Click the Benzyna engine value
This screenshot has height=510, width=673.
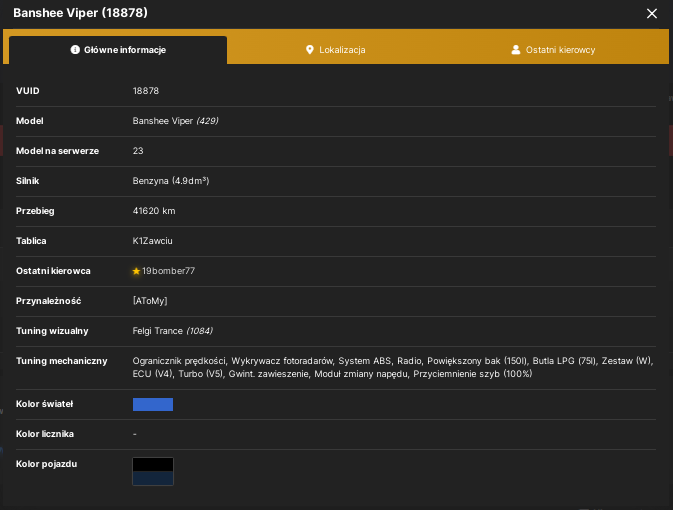point(171,181)
